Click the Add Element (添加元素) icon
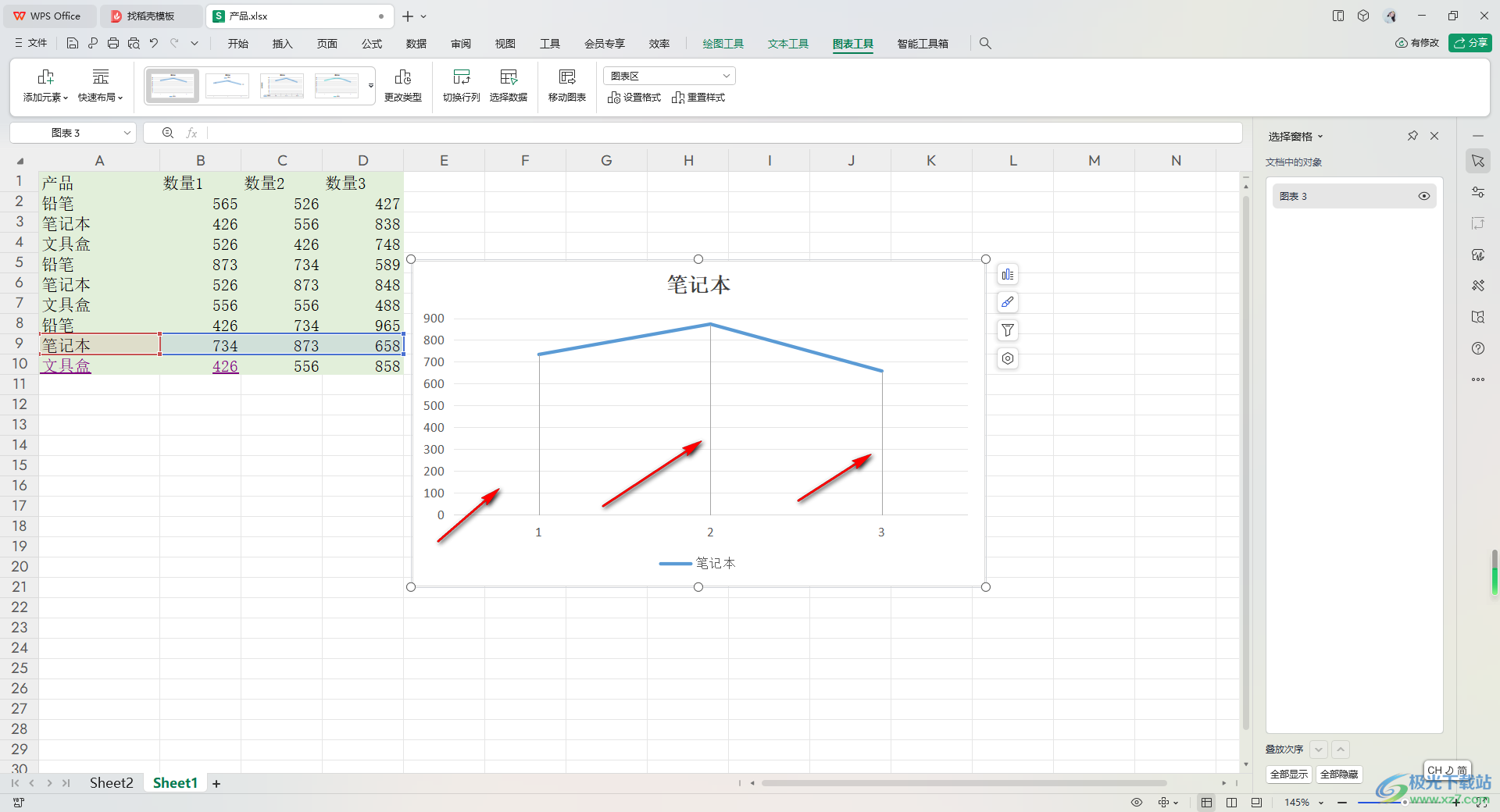Image resolution: width=1500 pixels, height=812 pixels. click(x=45, y=77)
